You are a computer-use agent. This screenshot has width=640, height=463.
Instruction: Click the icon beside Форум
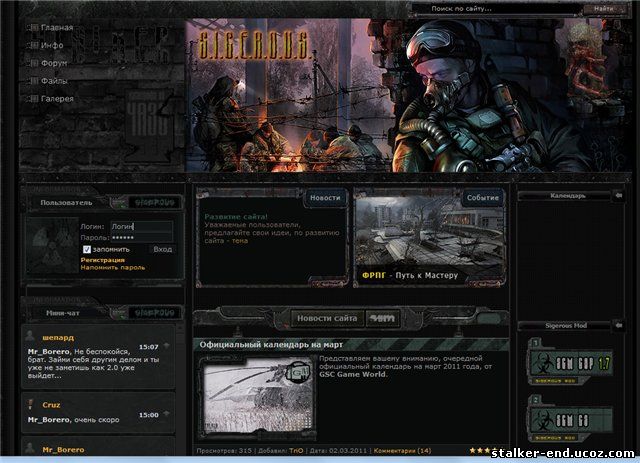[x=33, y=63]
